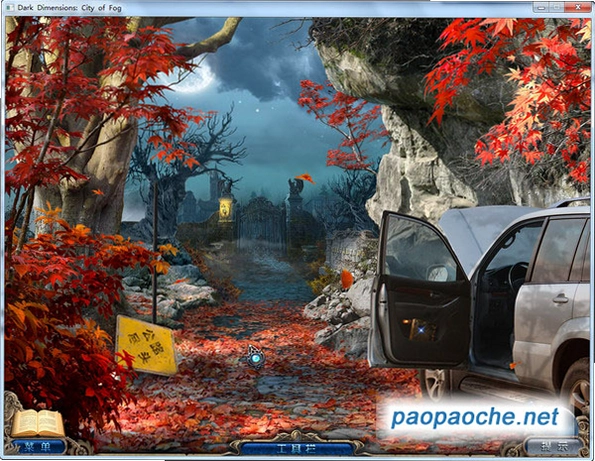Click the glowing sparkle inside the car door

(420, 330)
